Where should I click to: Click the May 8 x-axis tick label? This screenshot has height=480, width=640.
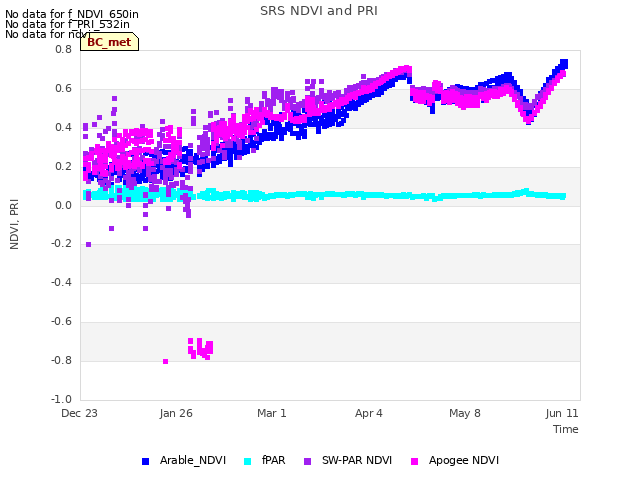point(465,413)
